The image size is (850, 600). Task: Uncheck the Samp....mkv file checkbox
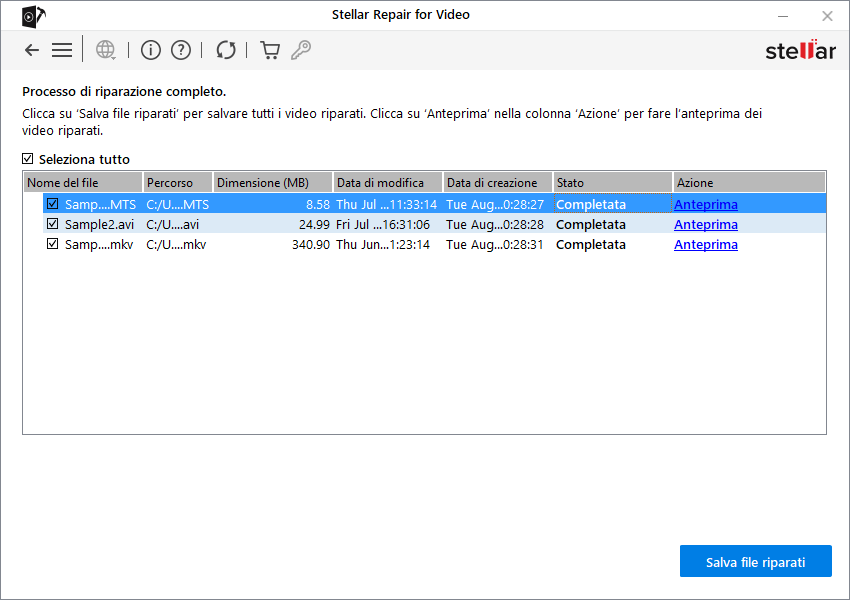click(52, 244)
